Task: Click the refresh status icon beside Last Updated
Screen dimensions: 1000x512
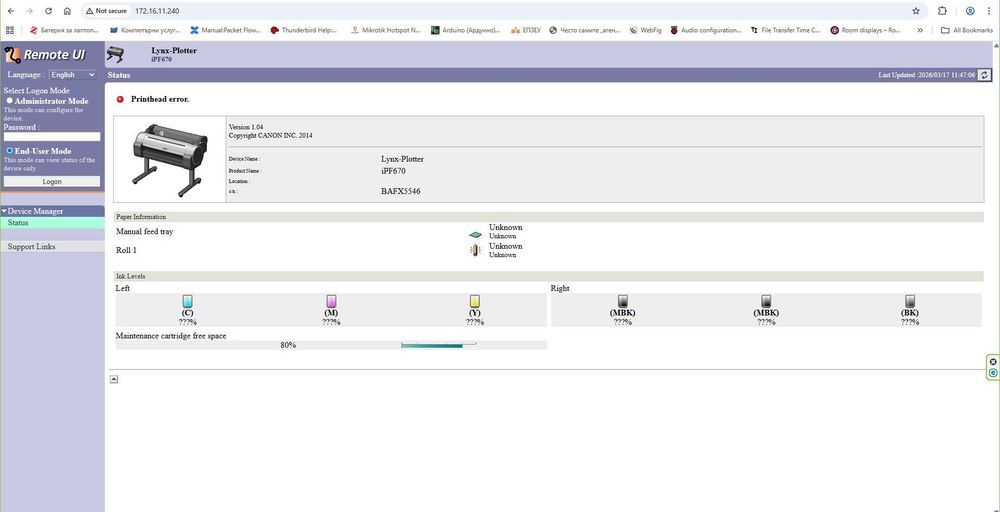Action: point(985,75)
